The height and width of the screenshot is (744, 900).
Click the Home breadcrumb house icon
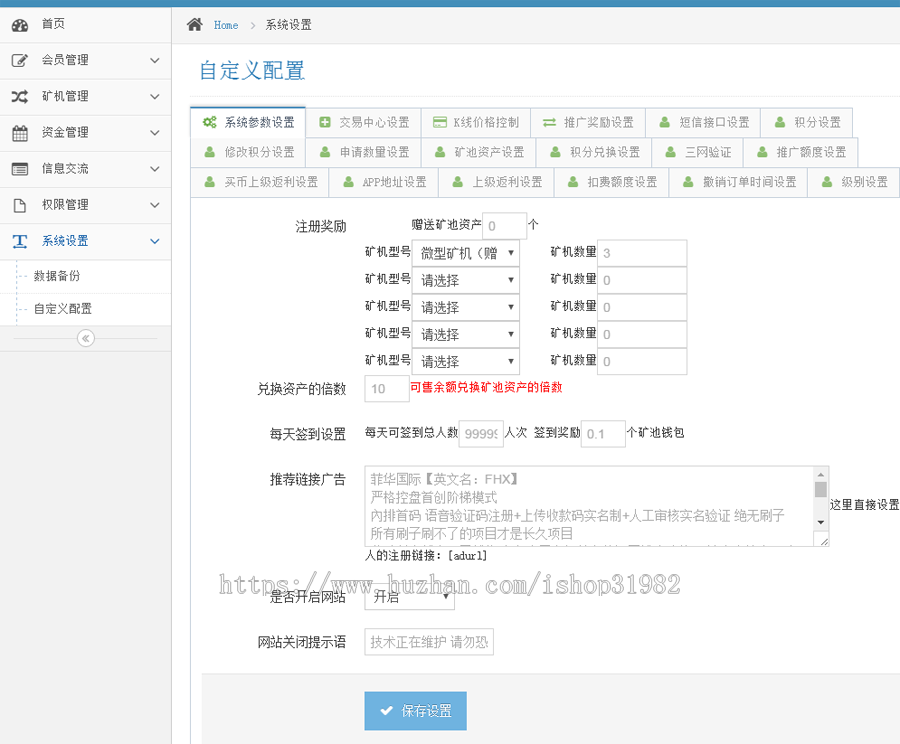(195, 24)
